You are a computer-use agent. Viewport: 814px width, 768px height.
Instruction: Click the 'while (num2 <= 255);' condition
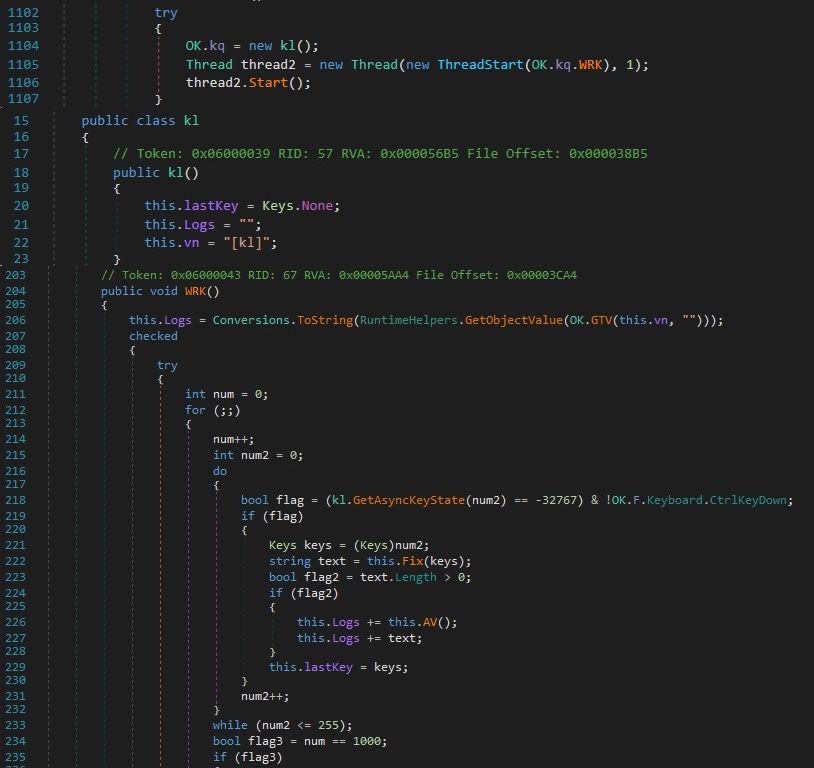282,725
